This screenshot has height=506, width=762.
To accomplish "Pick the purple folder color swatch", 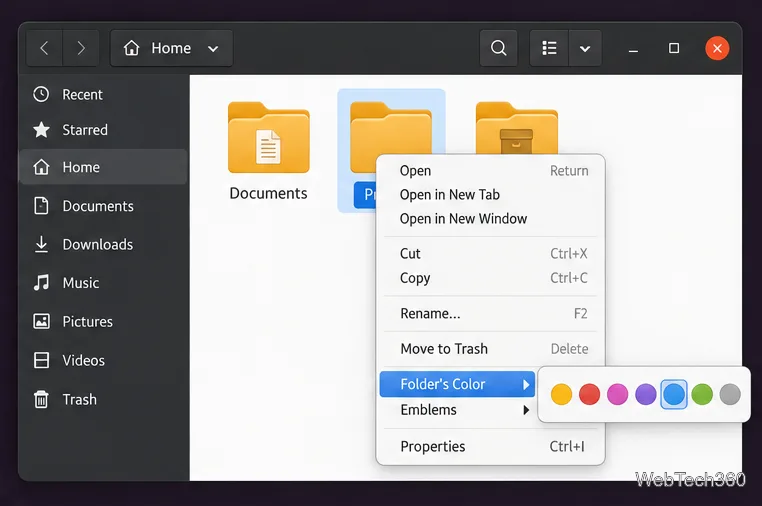I will click(646, 394).
